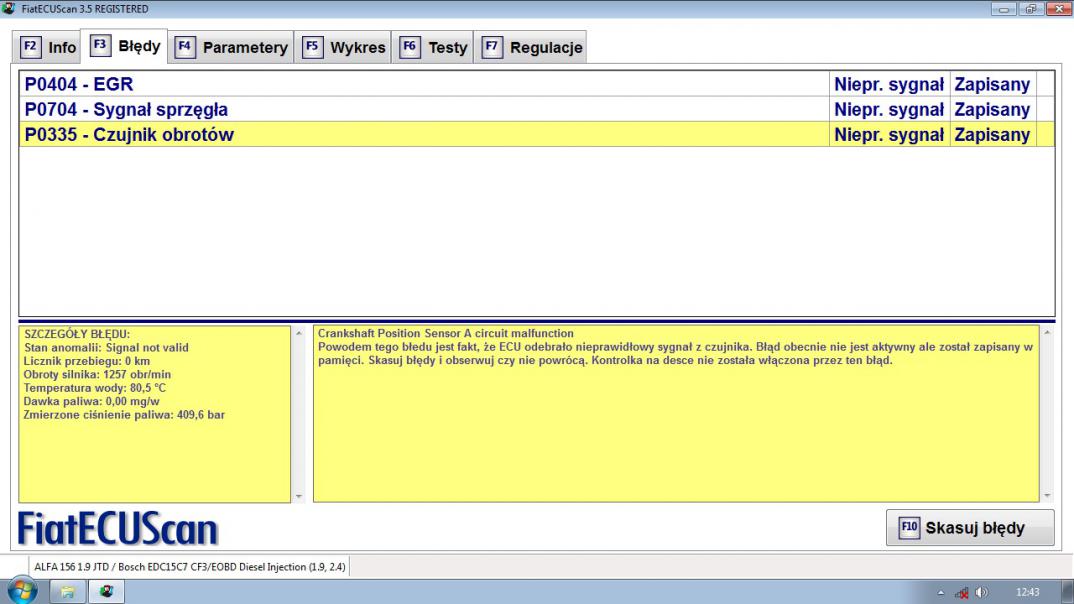Screen dimensions: 1074x604
Task: Click the F5 key icon
Action: [312, 47]
